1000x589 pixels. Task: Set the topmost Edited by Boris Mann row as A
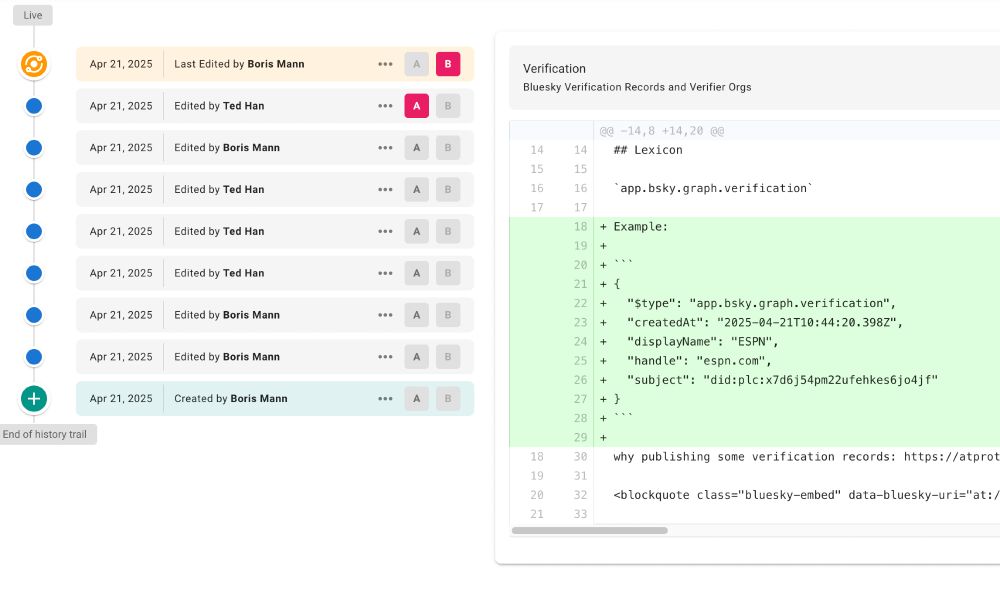[416, 148]
